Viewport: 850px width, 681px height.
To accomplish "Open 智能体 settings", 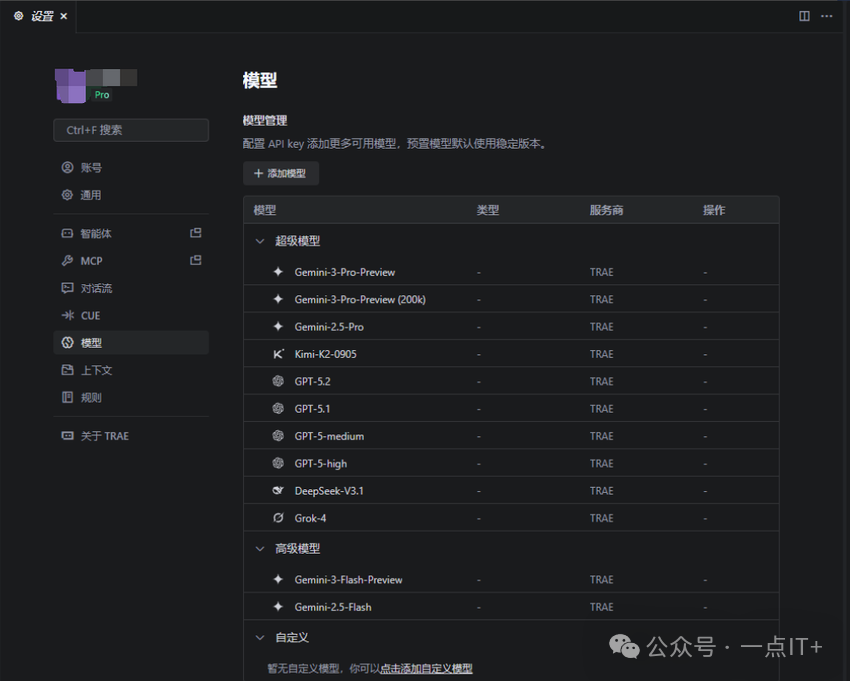I will (131, 234).
